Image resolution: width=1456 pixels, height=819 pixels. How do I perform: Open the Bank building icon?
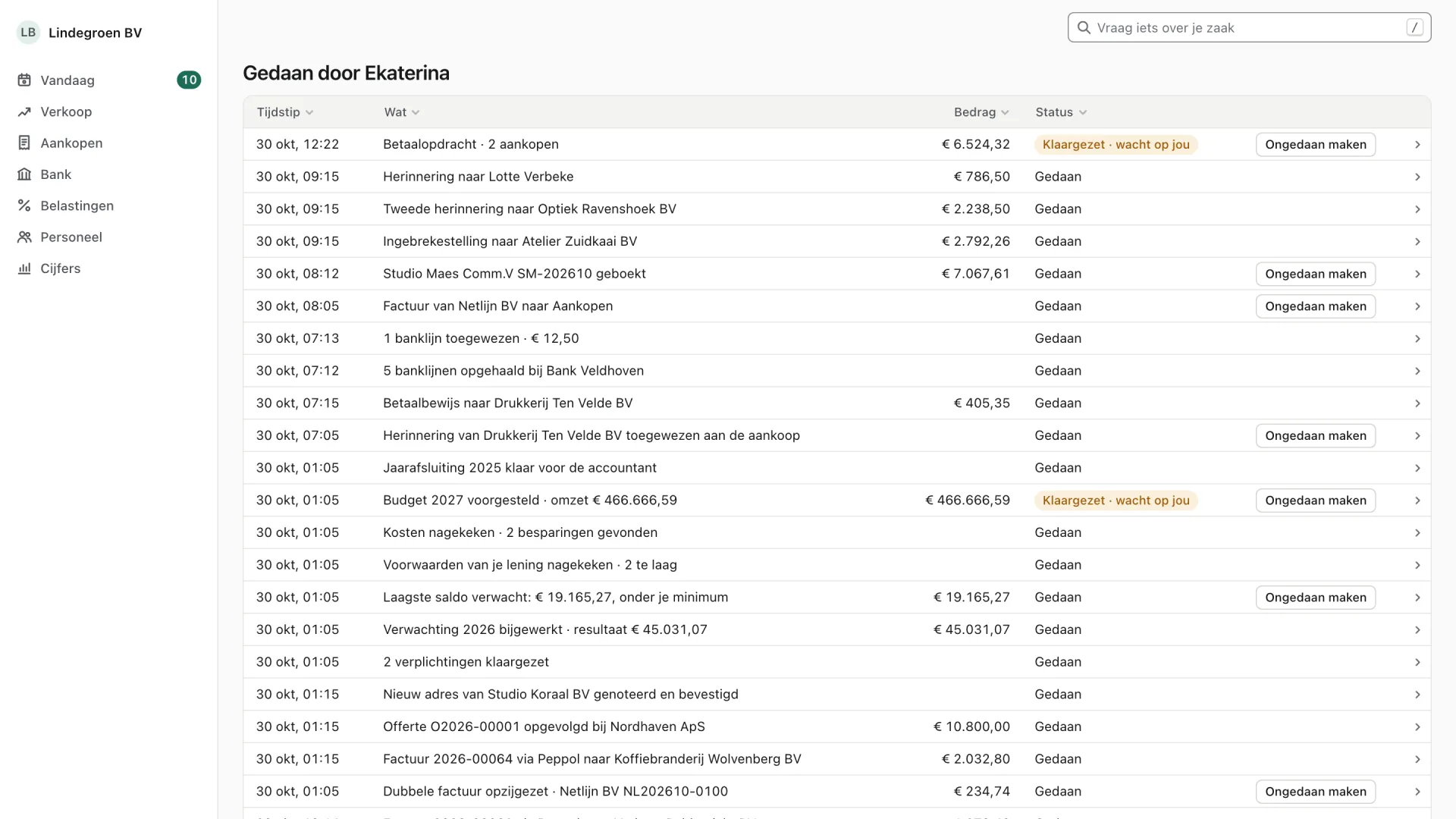[24, 174]
